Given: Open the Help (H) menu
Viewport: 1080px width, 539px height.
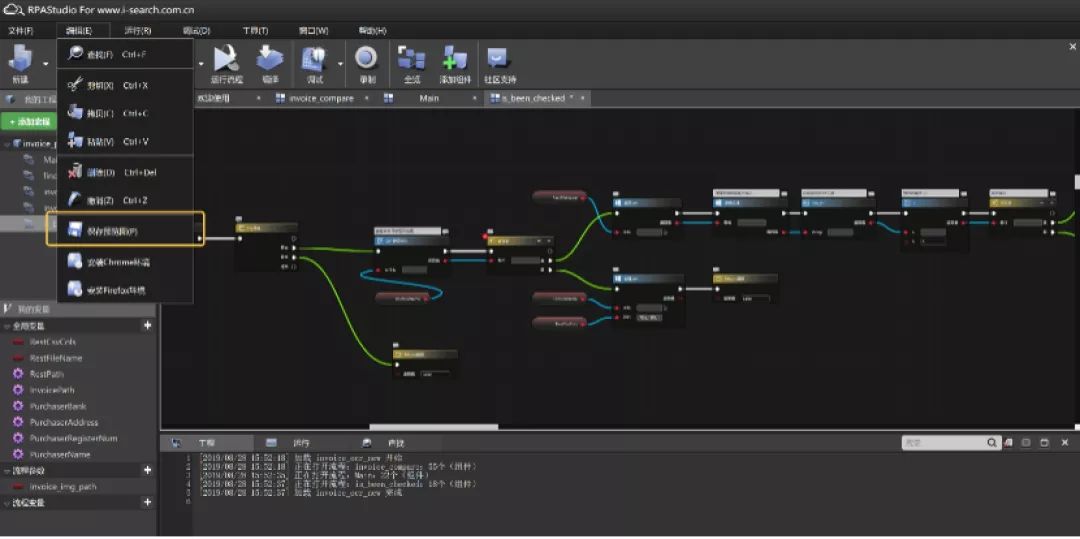Looking at the screenshot, I should 373,31.
